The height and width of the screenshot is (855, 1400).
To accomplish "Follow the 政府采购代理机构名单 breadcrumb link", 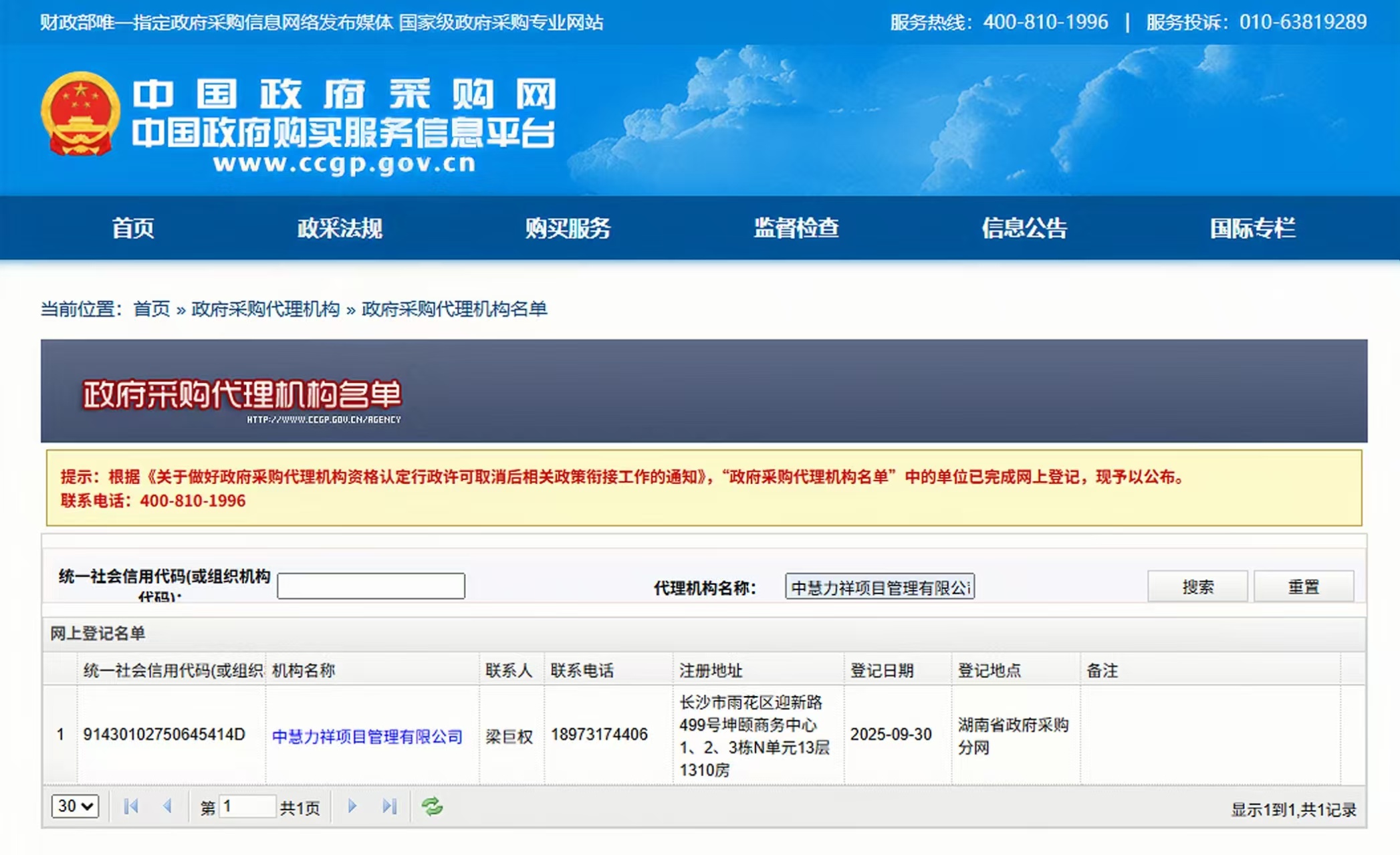I will coord(454,309).
